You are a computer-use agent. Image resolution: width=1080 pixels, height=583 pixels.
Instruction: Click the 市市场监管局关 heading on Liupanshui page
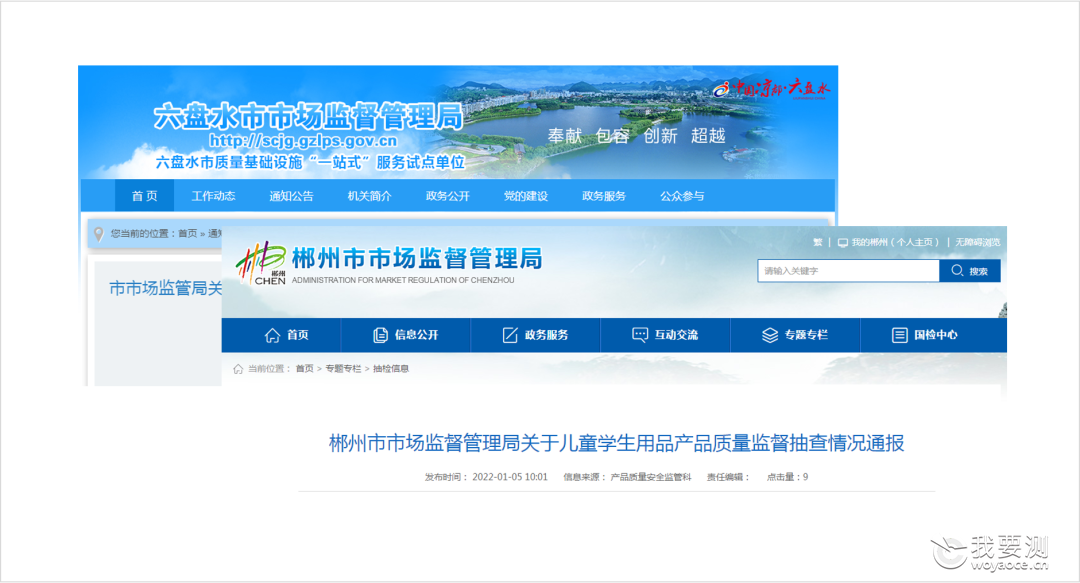(166, 288)
